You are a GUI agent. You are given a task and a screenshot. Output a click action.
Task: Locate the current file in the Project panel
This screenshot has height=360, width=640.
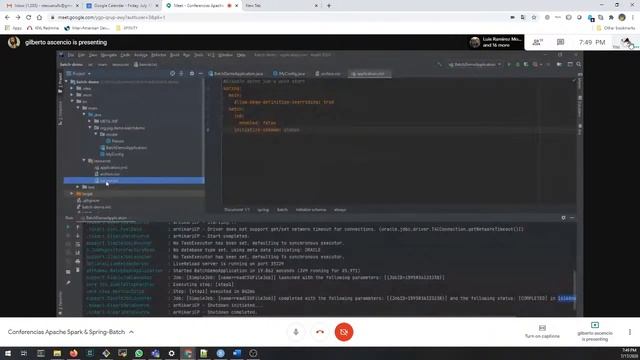coord(172,73)
